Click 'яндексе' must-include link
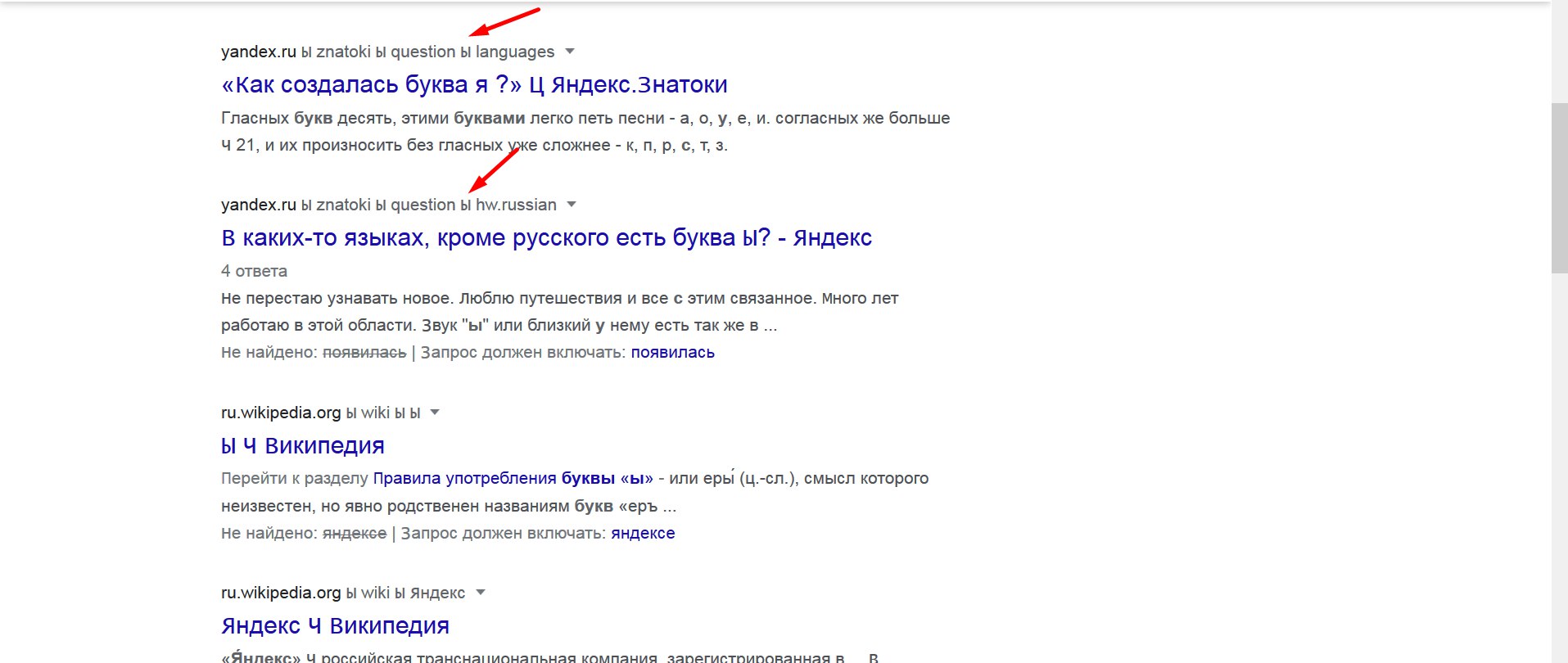 (643, 534)
